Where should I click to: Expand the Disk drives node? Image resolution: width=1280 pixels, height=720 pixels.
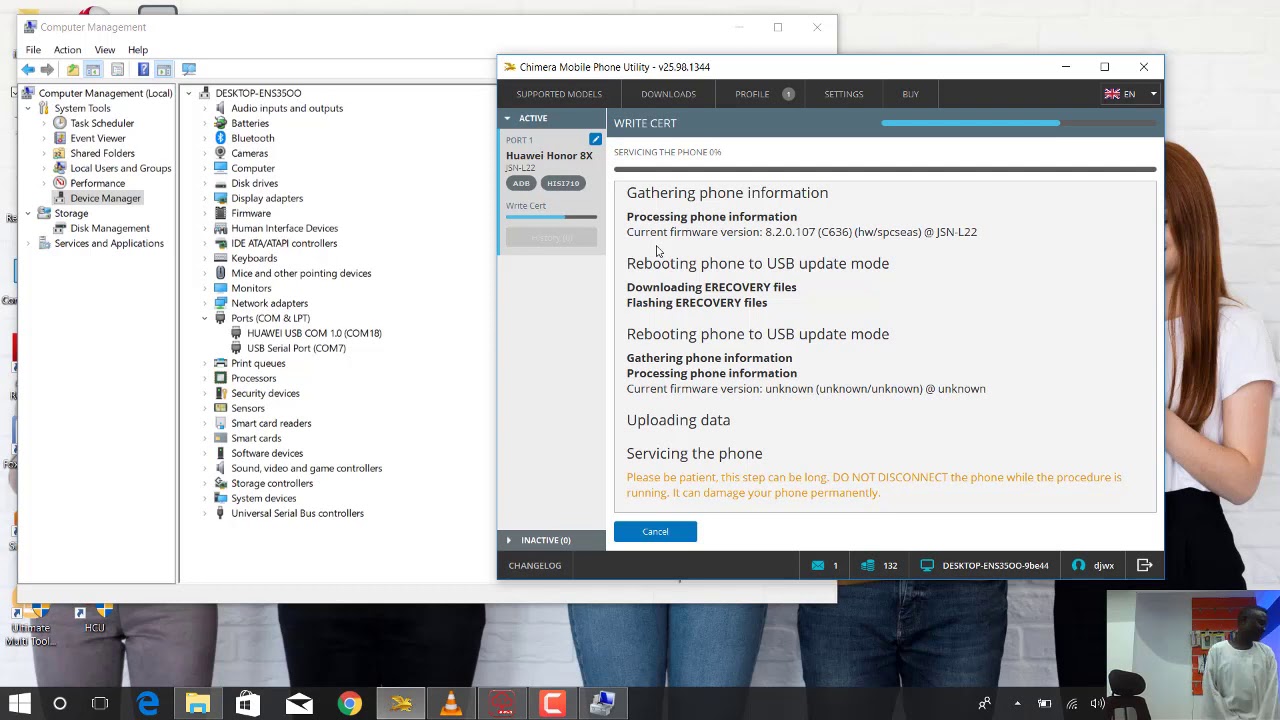tap(205, 183)
